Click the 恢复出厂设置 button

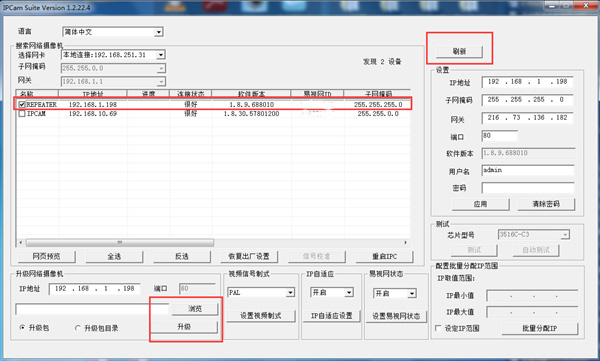point(249,256)
